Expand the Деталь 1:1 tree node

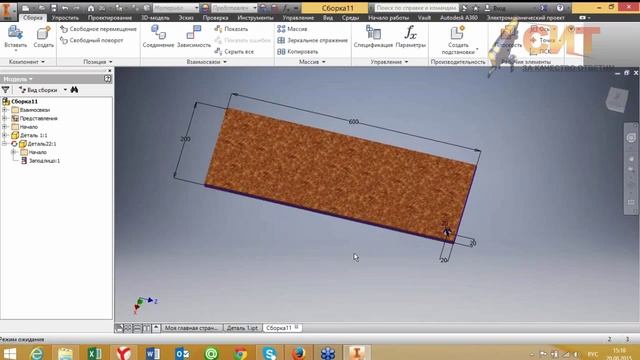[x=5, y=135]
